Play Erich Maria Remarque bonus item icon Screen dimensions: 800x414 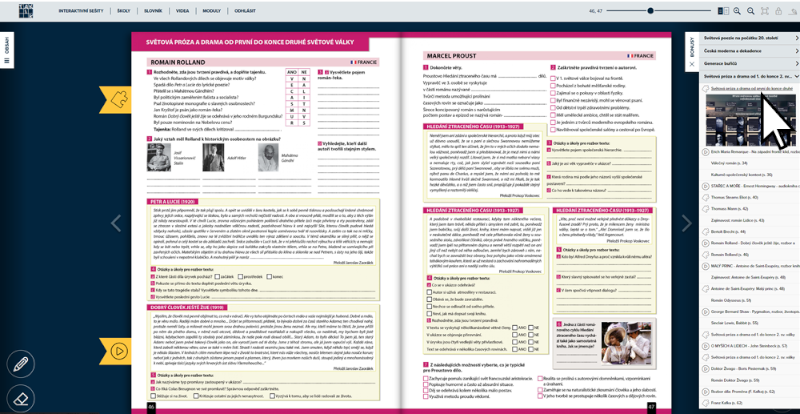click(x=706, y=152)
